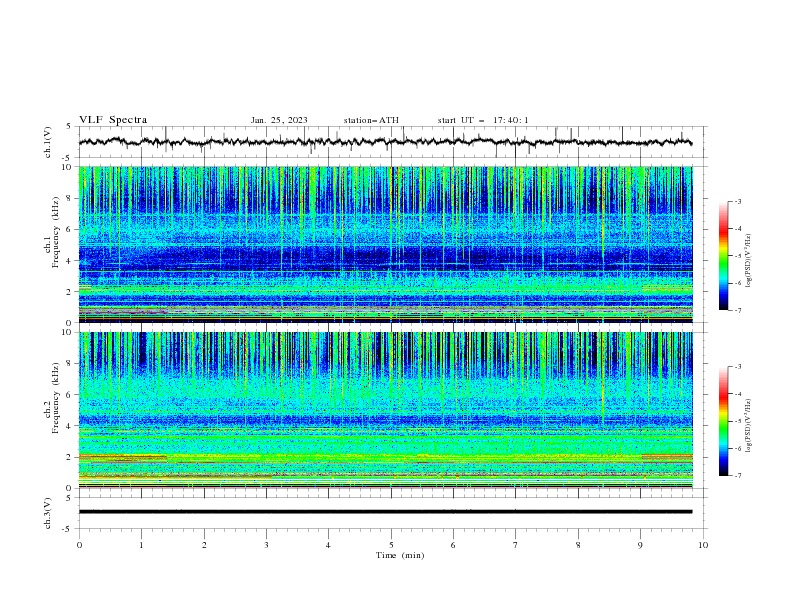
Task: Click time axis tick label "5"
Action: pyautogui.click(x=391, y=545)
